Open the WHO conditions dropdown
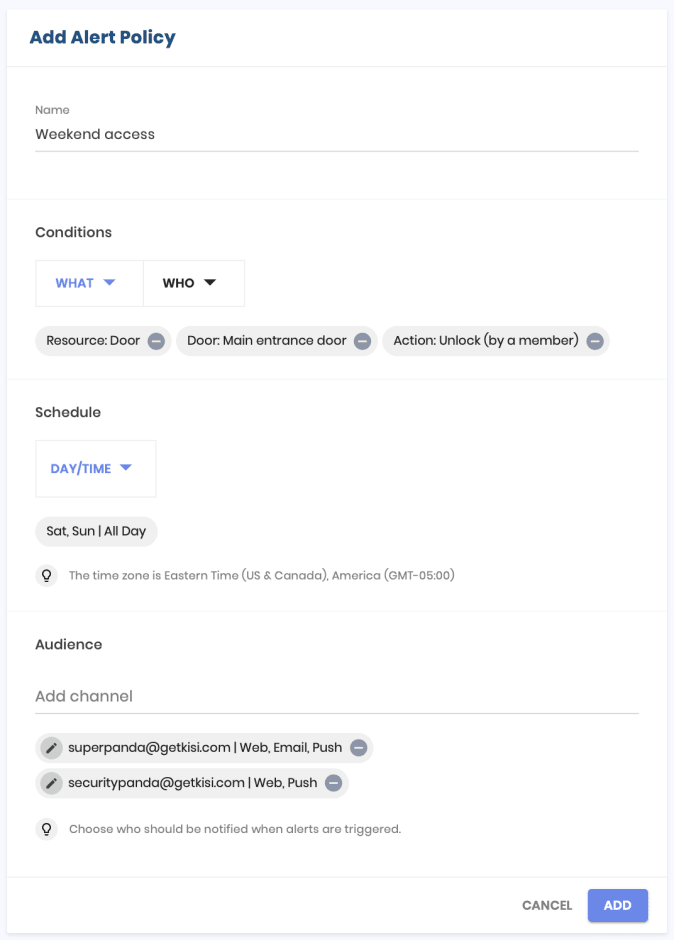The image size is (674, 940). coord(194,283)
